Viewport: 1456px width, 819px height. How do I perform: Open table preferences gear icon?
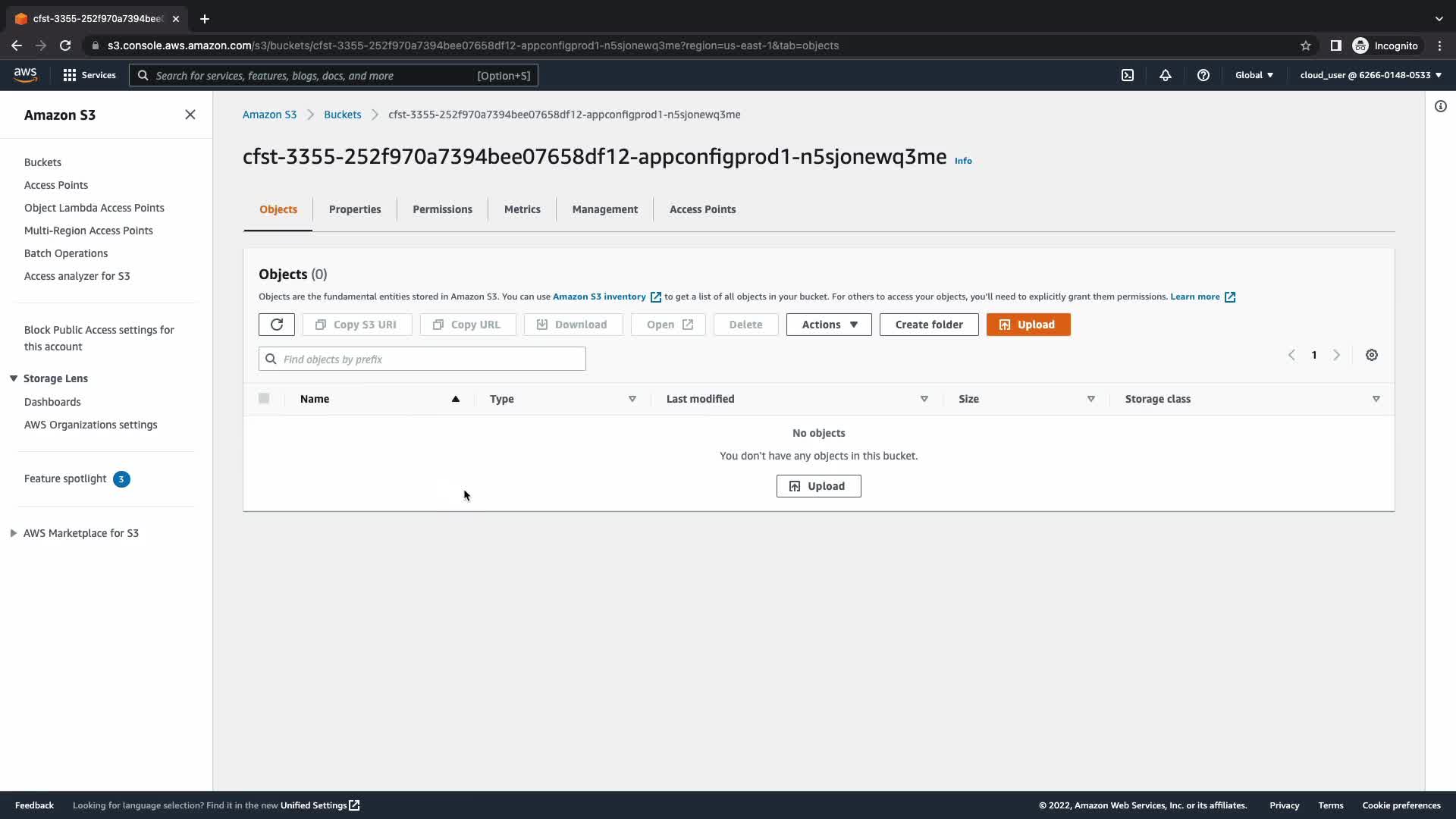(x=1372, y=355)
